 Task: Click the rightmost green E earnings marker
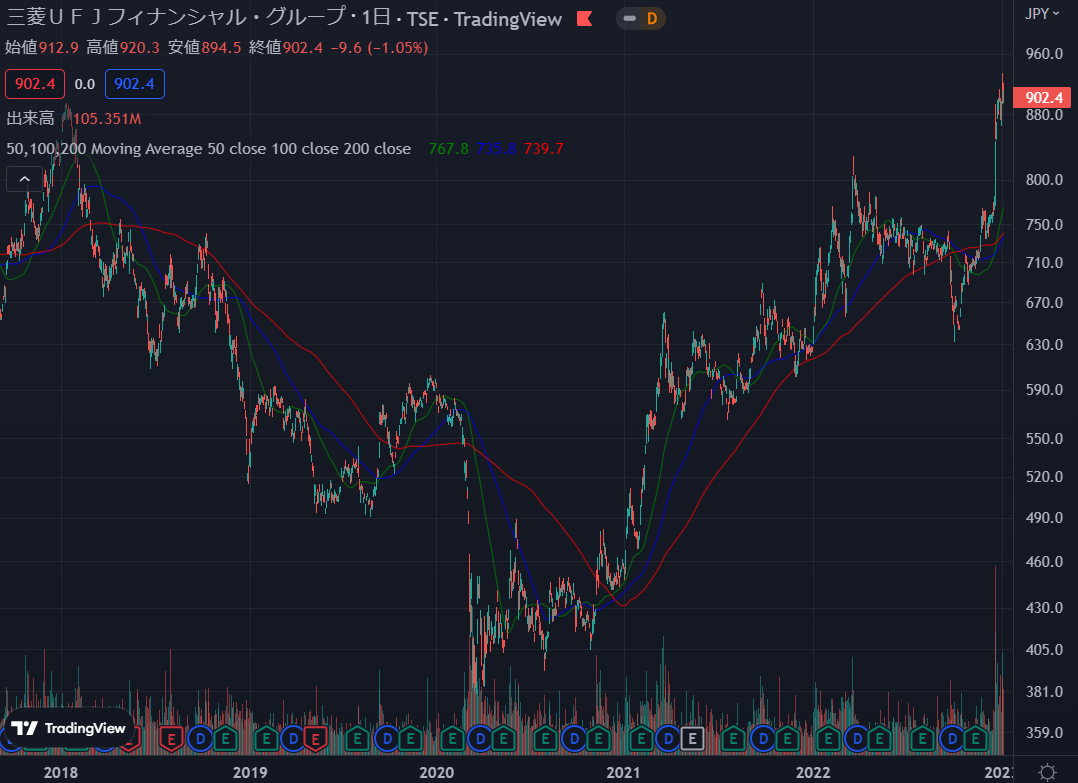pyautogui.click(x=976, y=739)
